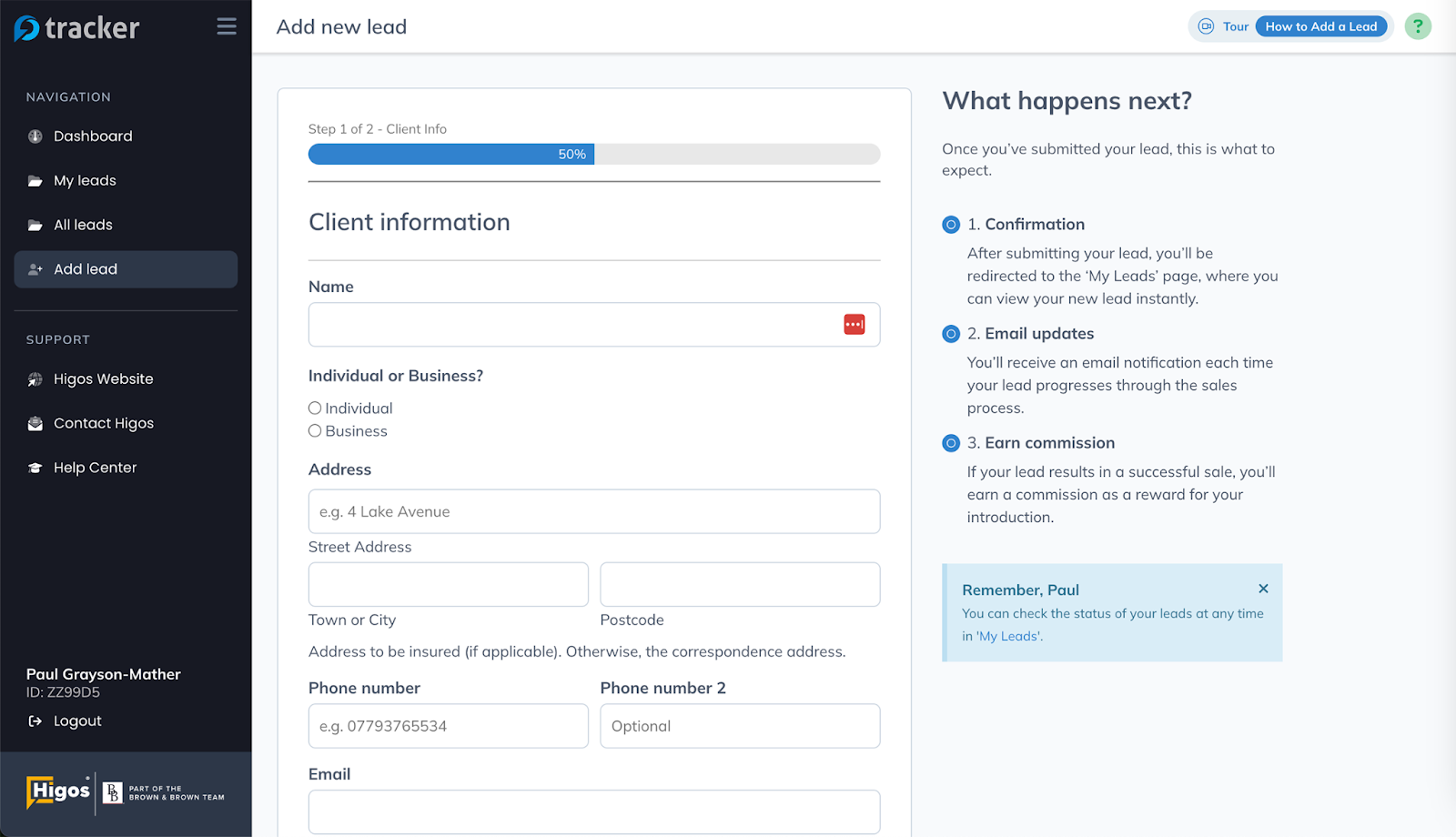Click the Contact Higos envelope icon
The width and height of the screenshot is (1456, 837).
(34, 423)
